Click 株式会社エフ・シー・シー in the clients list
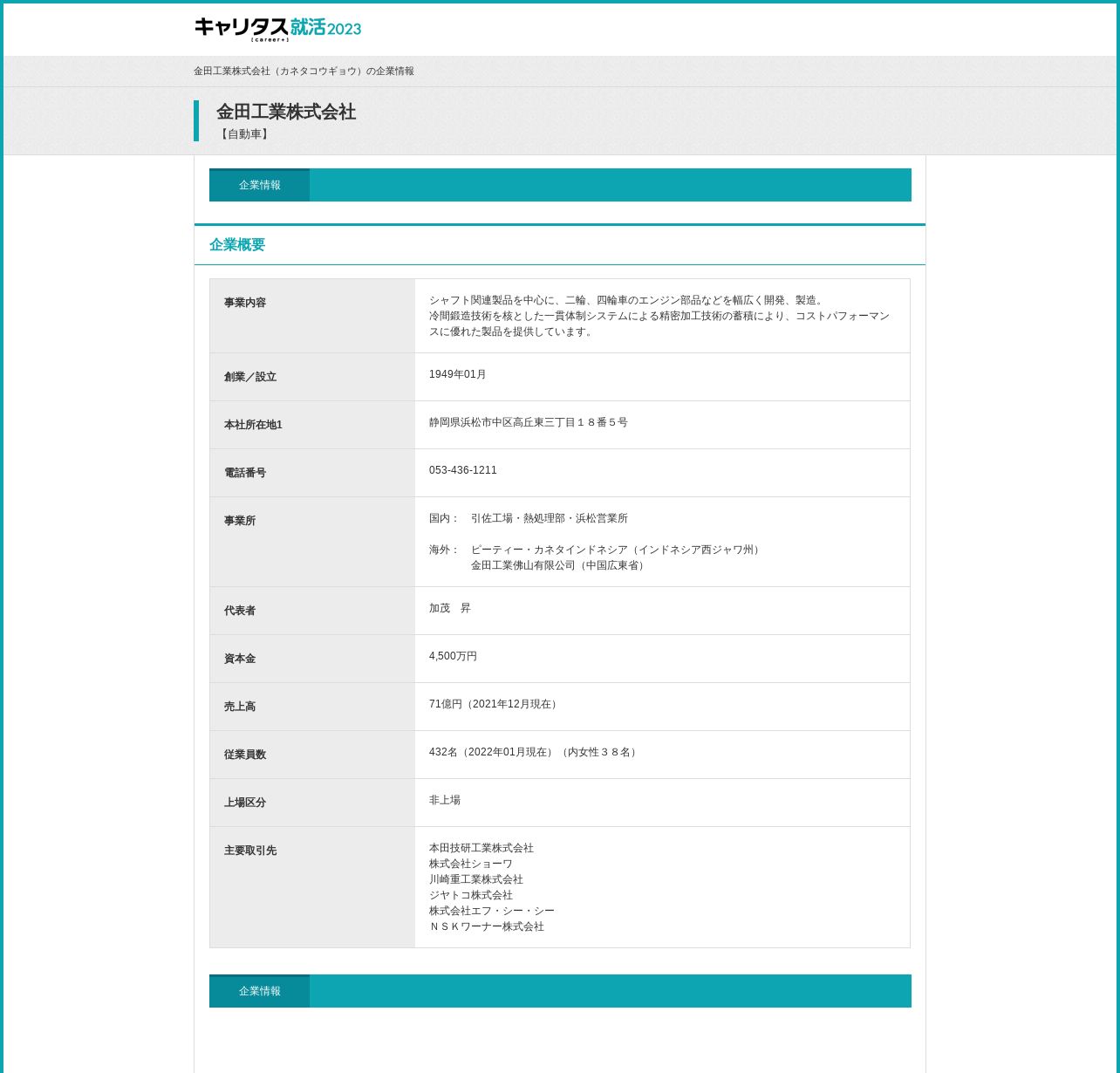The image size is (1120, 1073). coord(492,911)
